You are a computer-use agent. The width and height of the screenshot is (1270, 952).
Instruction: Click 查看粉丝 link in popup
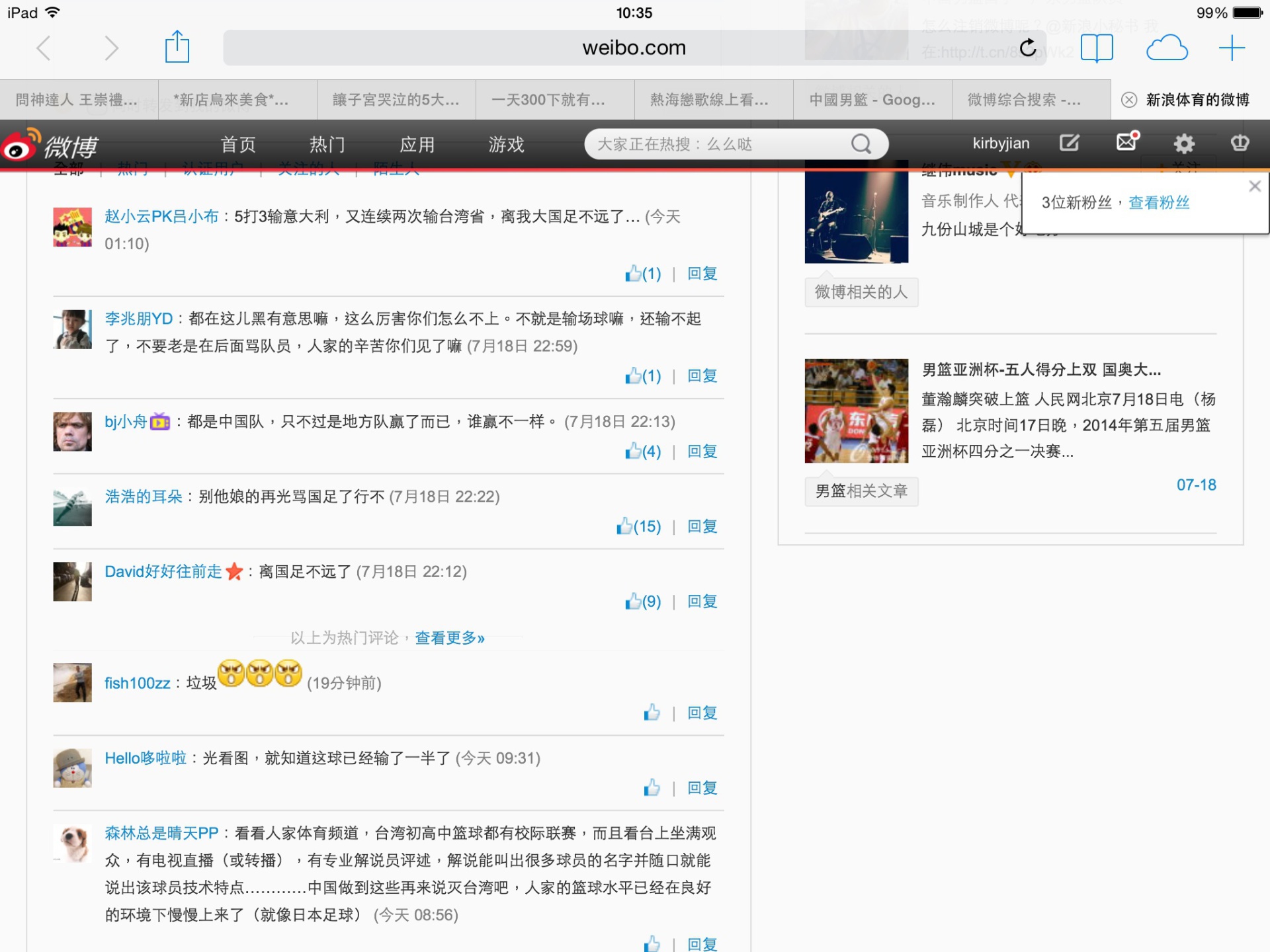coord(1158,202)
